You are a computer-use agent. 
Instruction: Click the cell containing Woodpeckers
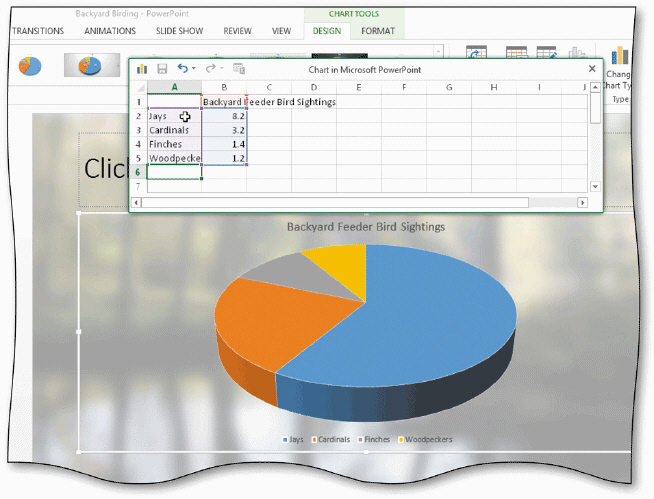pyautogui.click(x=174, y=158)
